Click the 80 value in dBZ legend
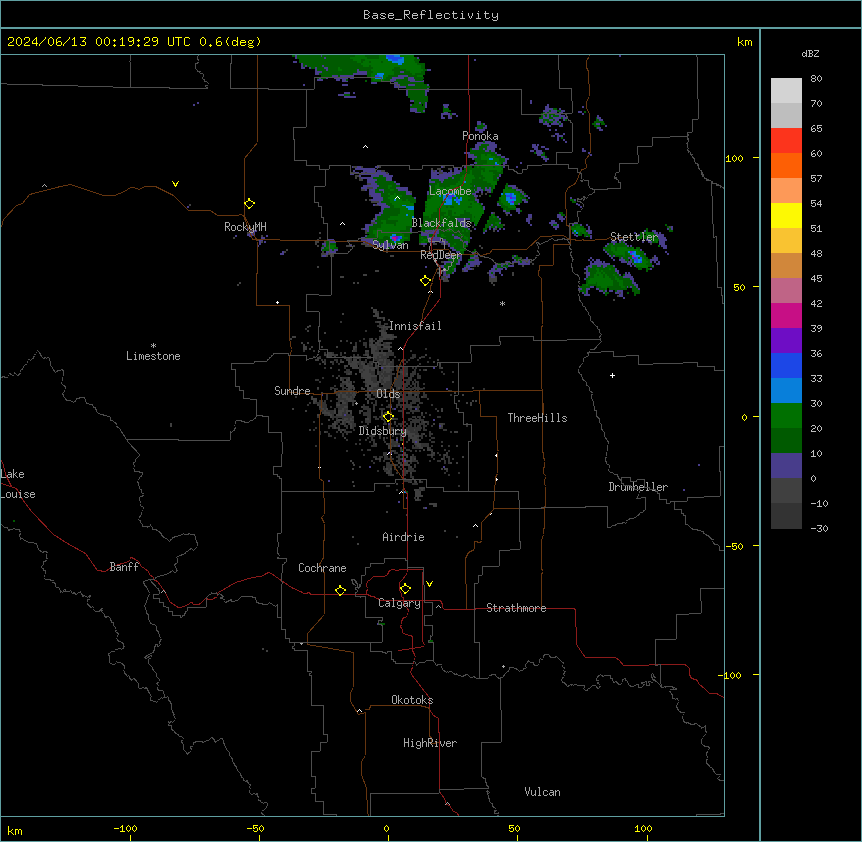The width and height of the screenshot is (862, 842). pos(816,79)
